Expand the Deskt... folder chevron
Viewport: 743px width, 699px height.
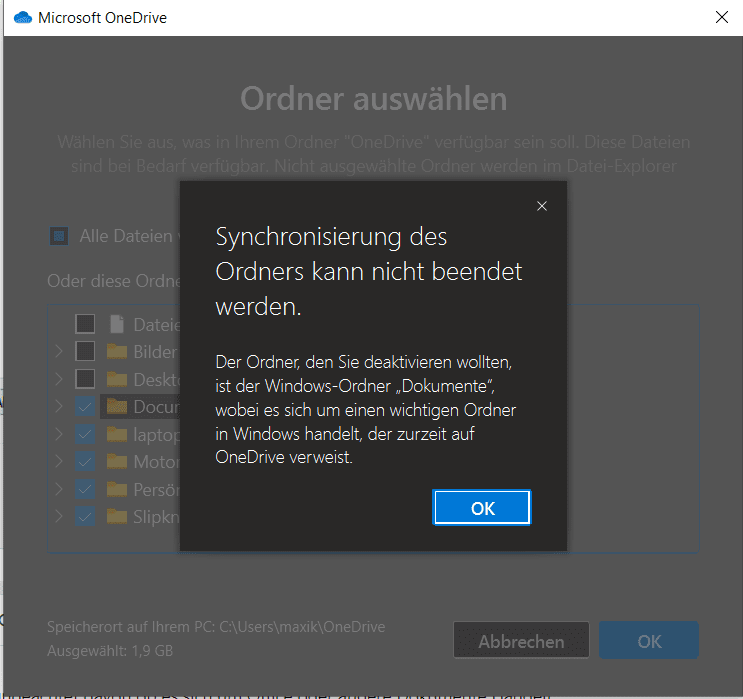[x=59, y=379]
